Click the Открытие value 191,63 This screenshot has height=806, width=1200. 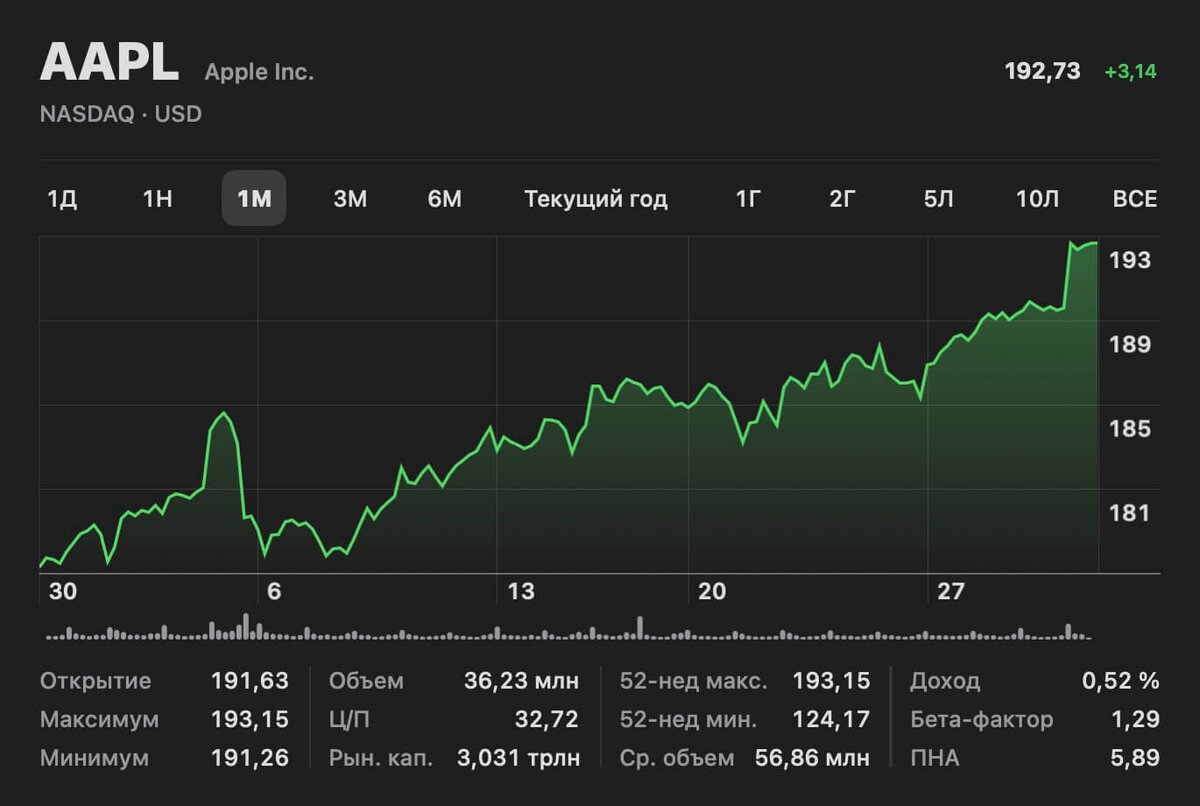250,681
